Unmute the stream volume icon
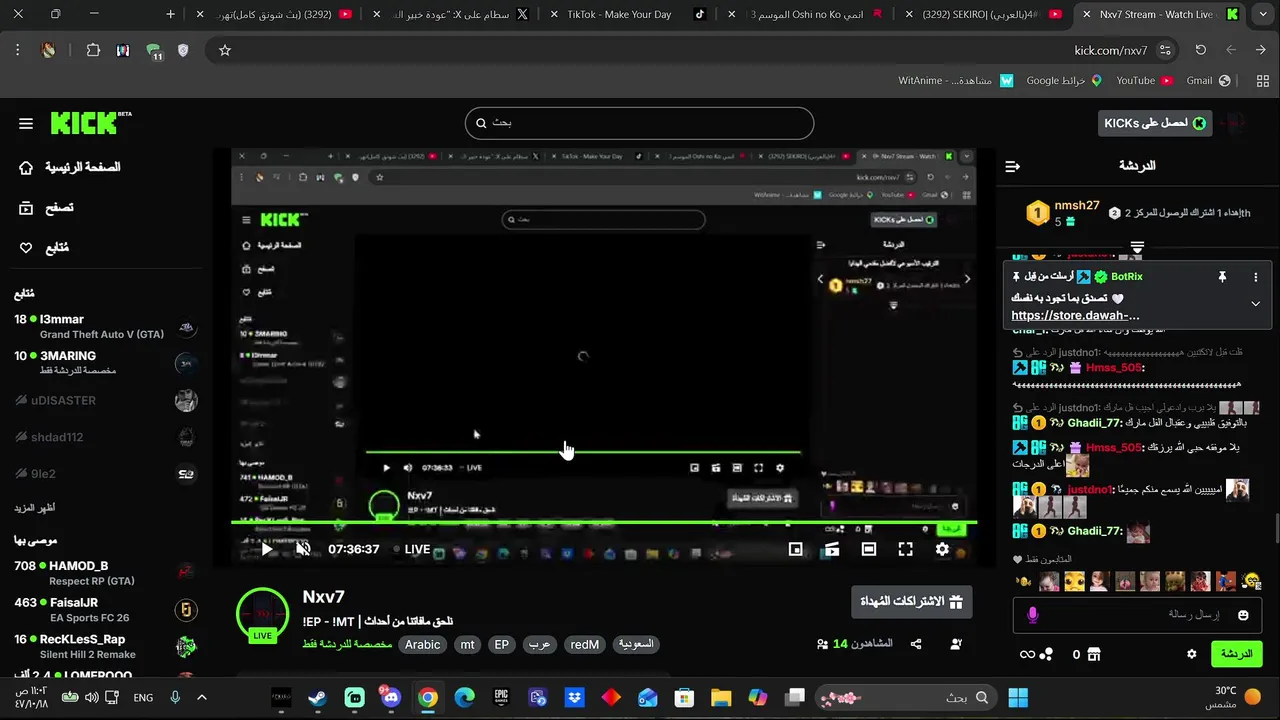 pos(303,549)
